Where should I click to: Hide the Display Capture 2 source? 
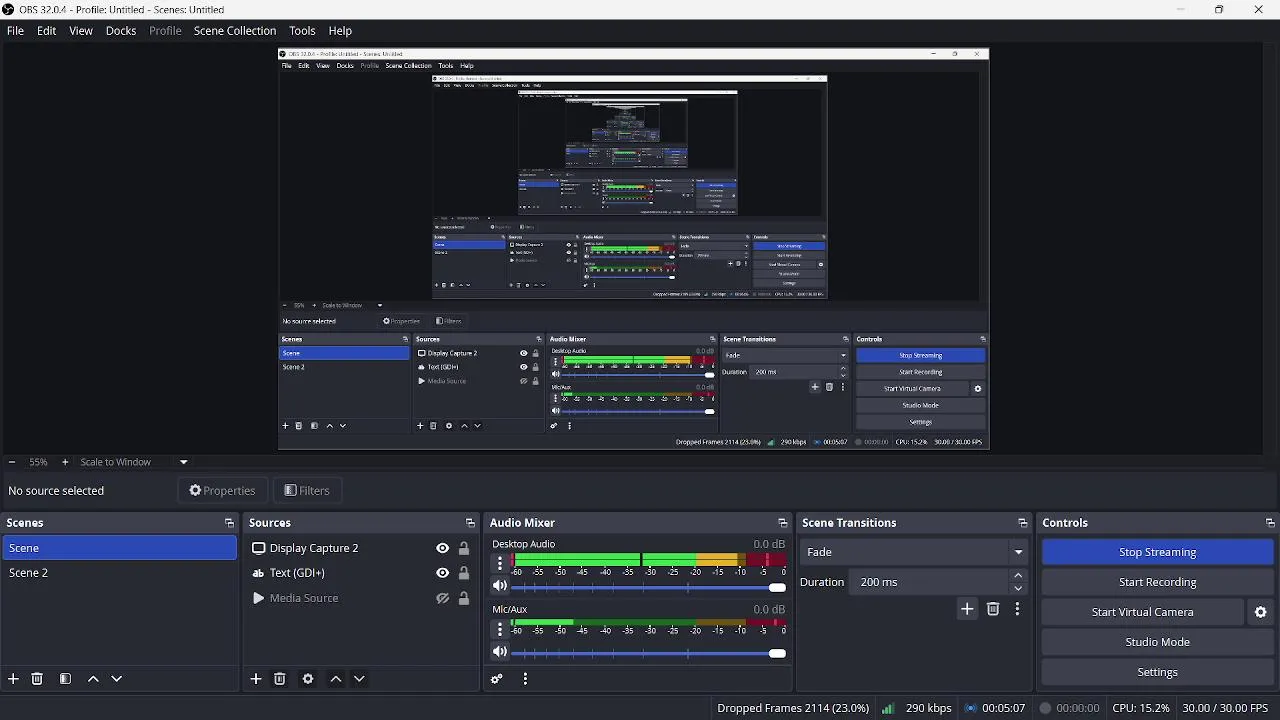(x=442, y=548)
